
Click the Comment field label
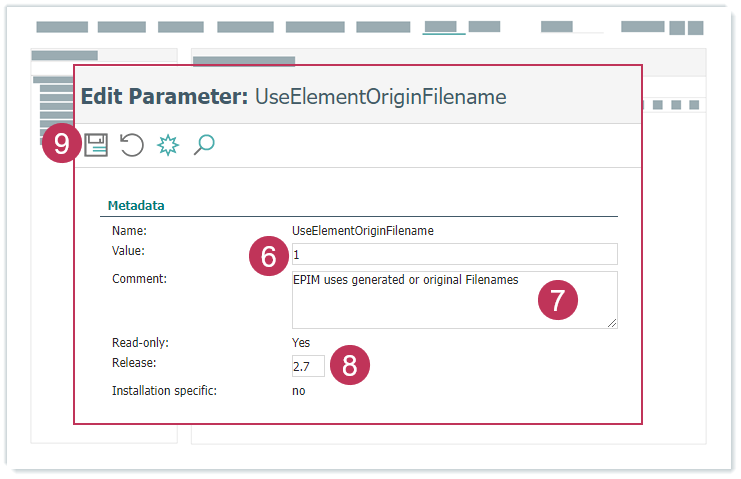click(x=139, y=279)
